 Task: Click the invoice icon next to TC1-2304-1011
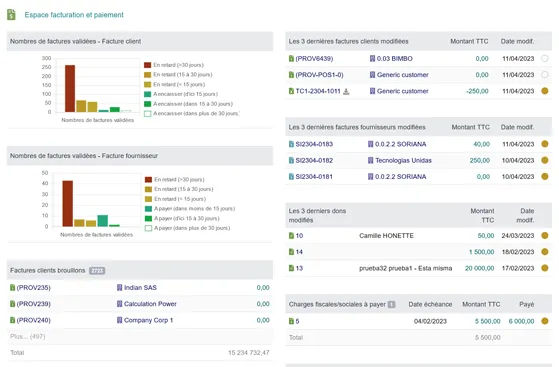pyautogui.click(x=291, y=91)
